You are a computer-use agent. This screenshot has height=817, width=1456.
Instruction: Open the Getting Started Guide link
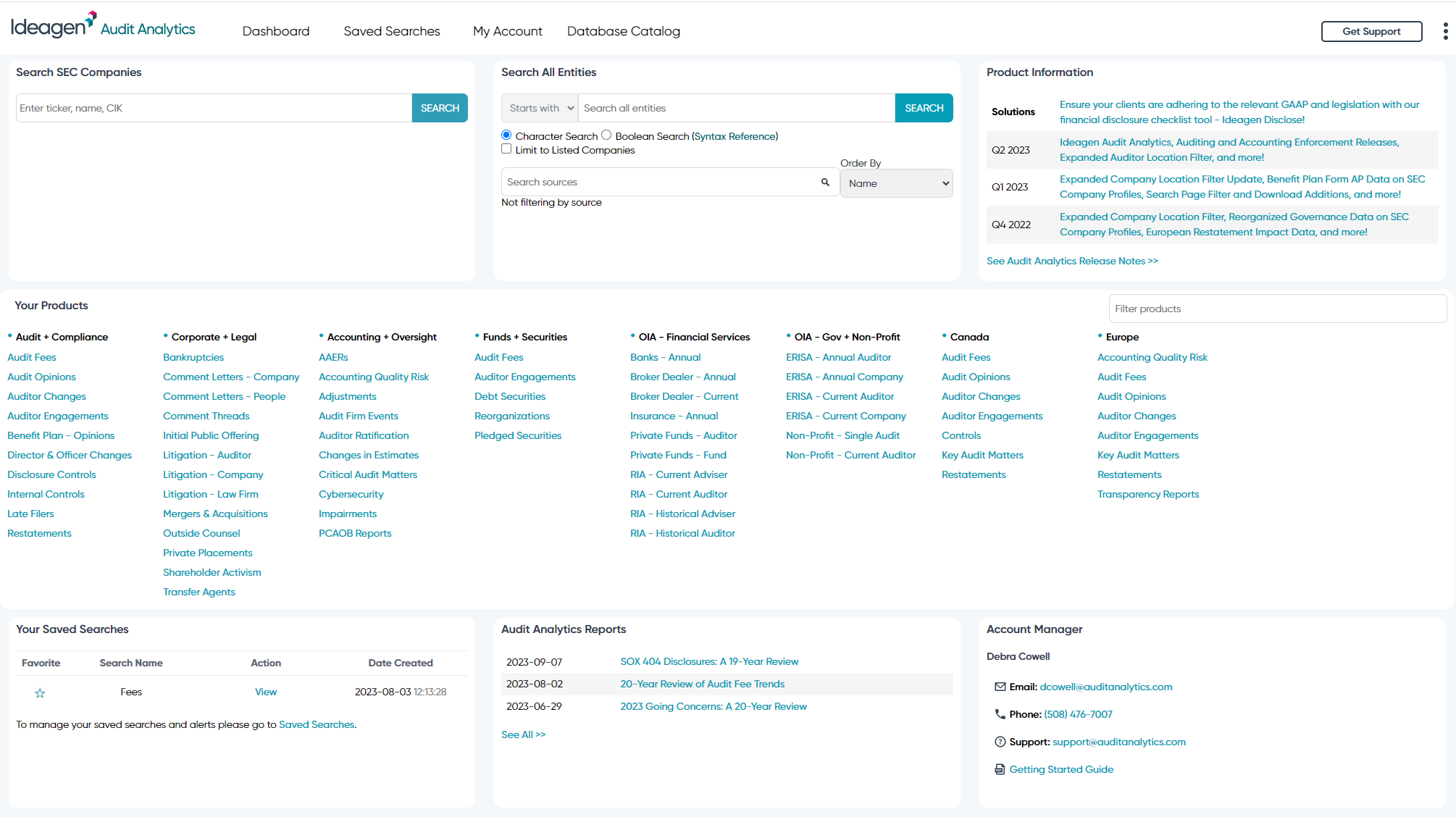[1061, 769]
